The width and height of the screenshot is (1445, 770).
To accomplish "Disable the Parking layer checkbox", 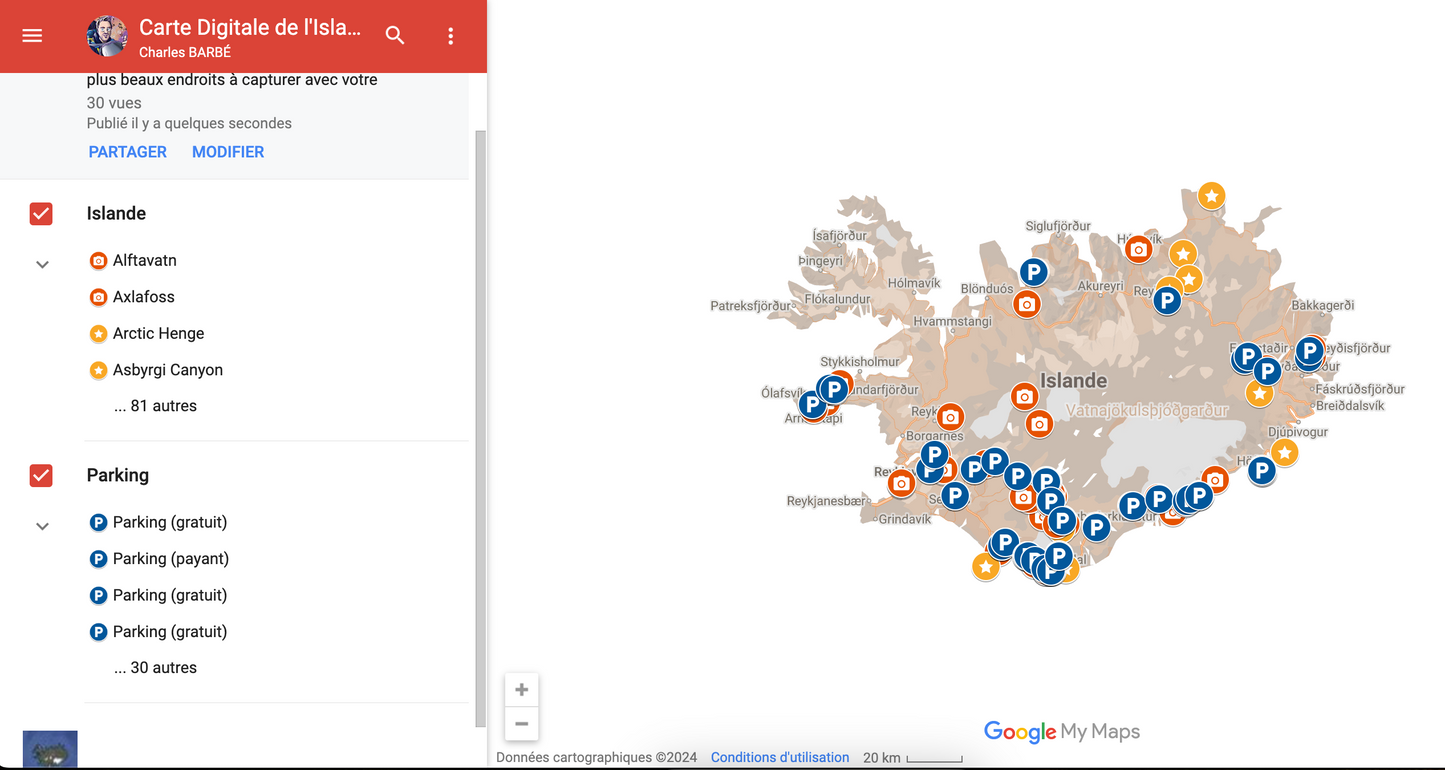I will [x=40, y=475].
